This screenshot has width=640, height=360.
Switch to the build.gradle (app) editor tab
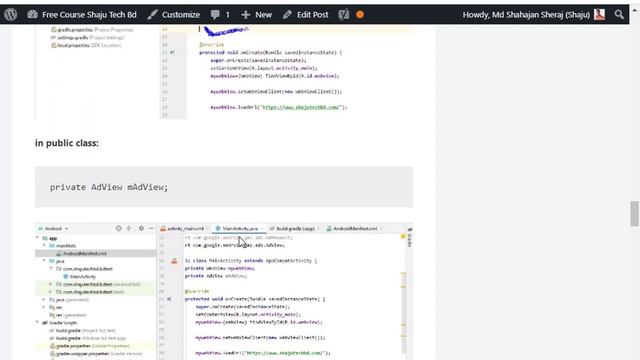coord(295,229)
